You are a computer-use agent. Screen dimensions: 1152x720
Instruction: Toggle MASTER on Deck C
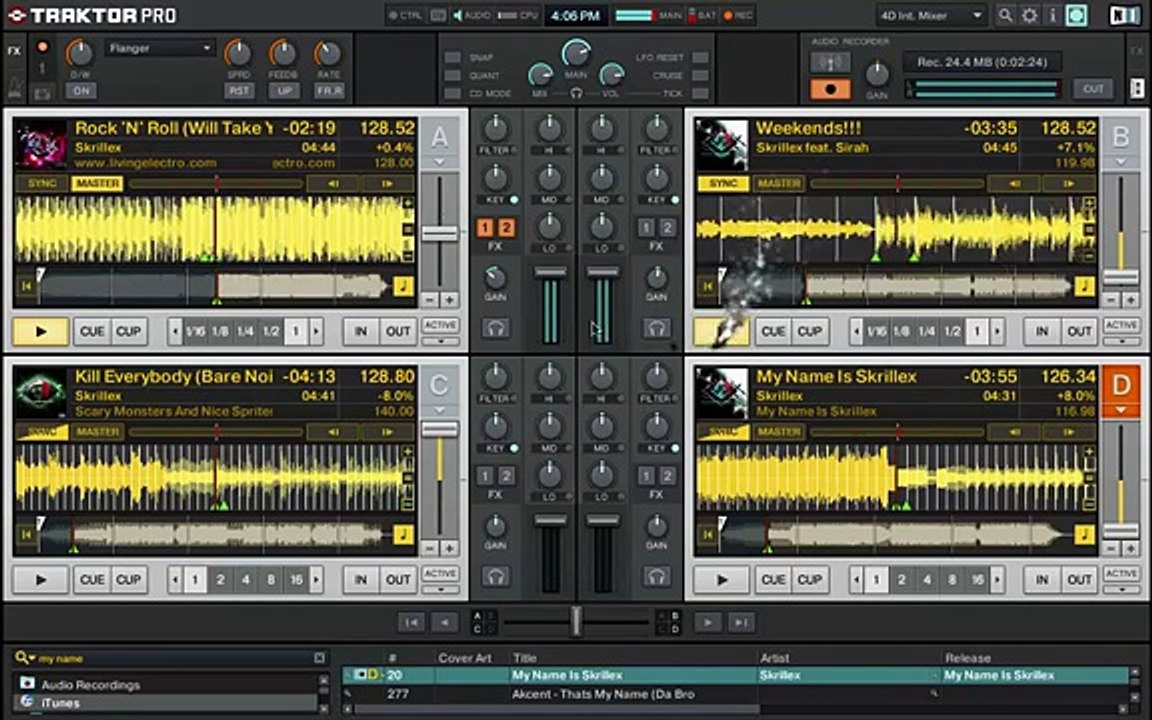(x=97, y=431)
